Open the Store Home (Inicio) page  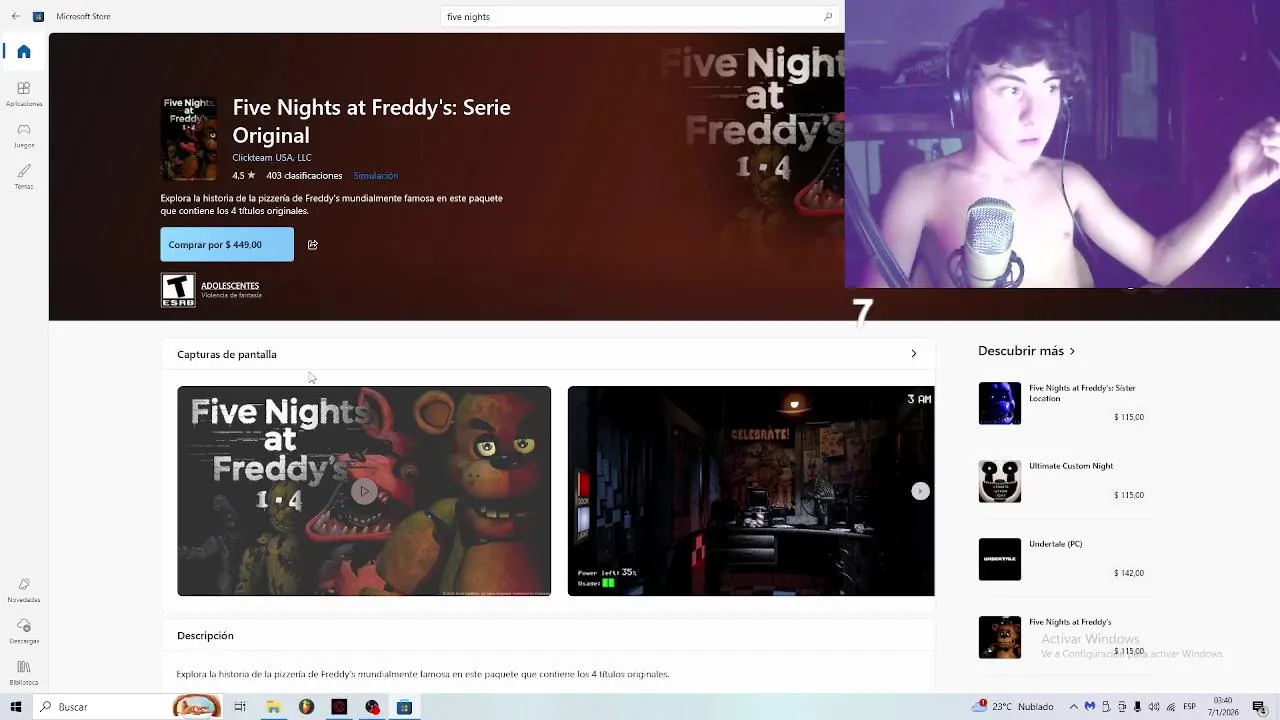click(24, 52)
